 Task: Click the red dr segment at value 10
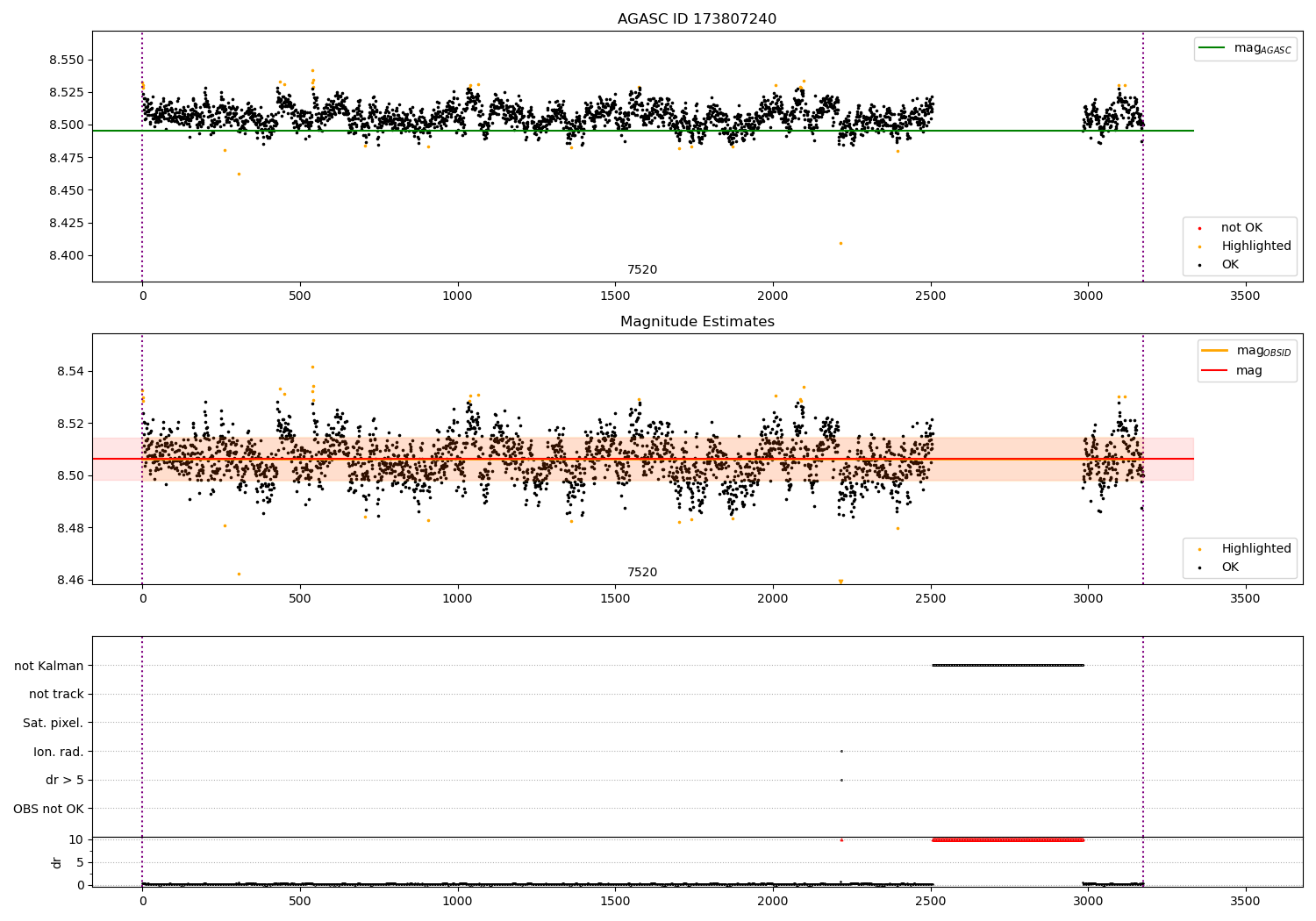[1008, 840]
